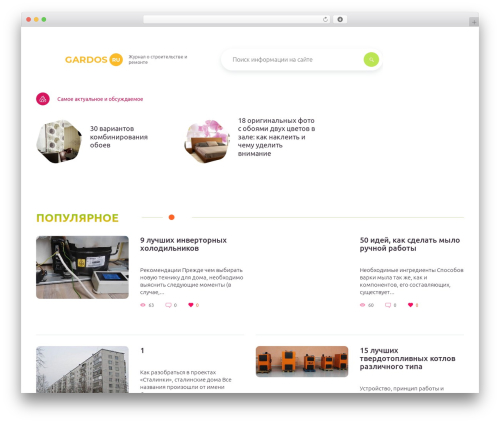Open the refrigerator compressor thumbnail
The width and height of the screenshot is (500, 423).
82,267
